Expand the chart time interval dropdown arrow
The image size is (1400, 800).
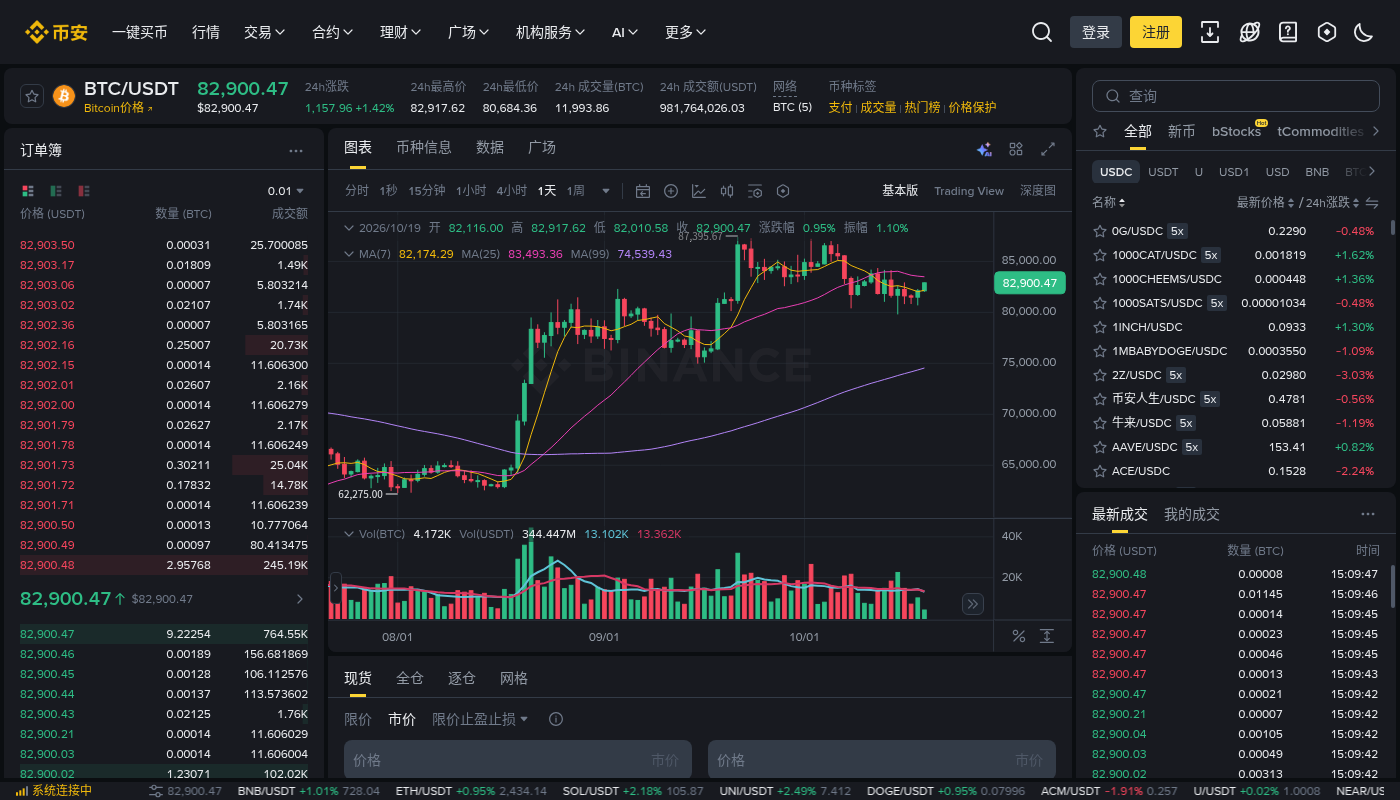point(605,191)
